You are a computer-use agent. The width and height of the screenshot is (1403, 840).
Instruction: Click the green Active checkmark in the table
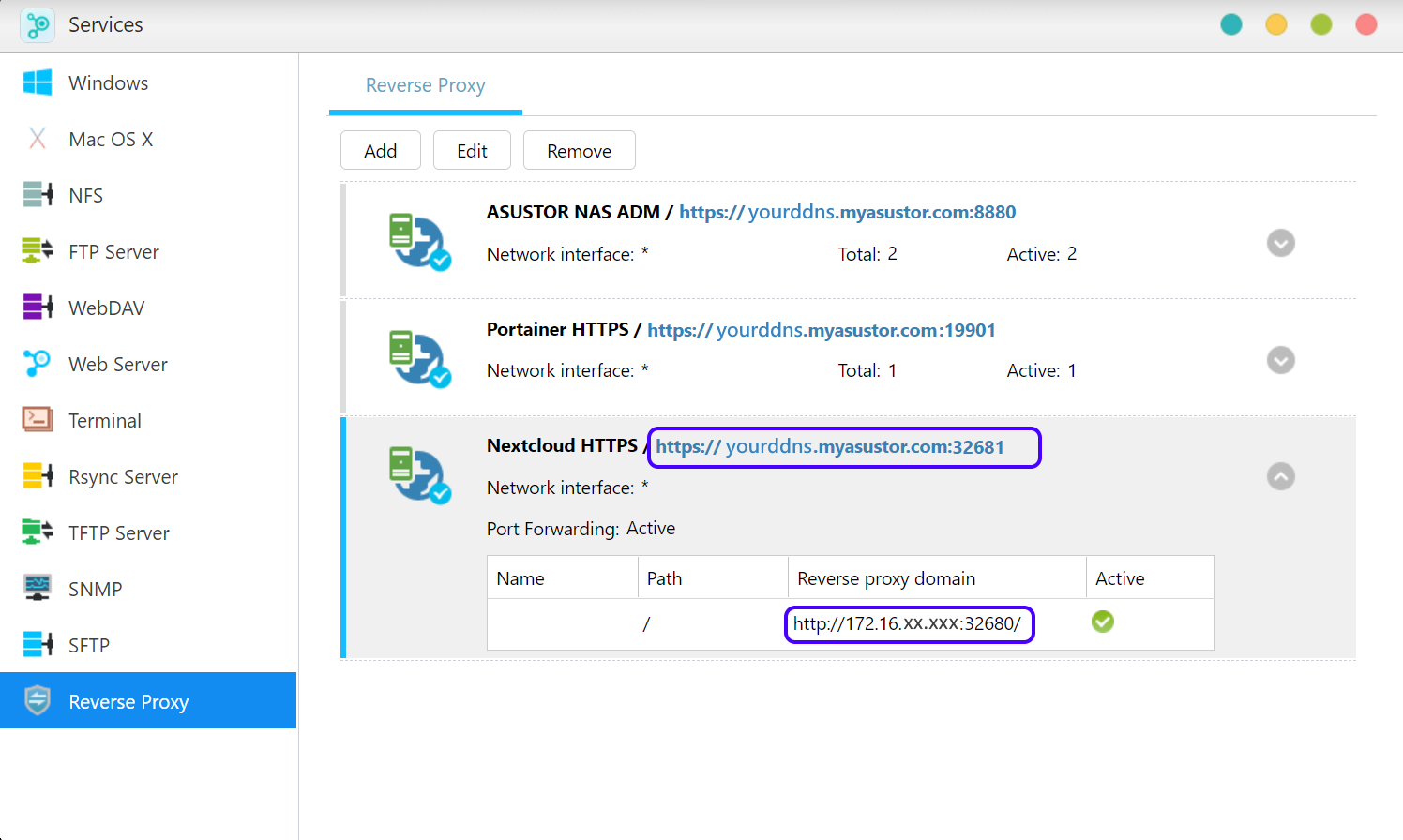[x=1103, y=622]
